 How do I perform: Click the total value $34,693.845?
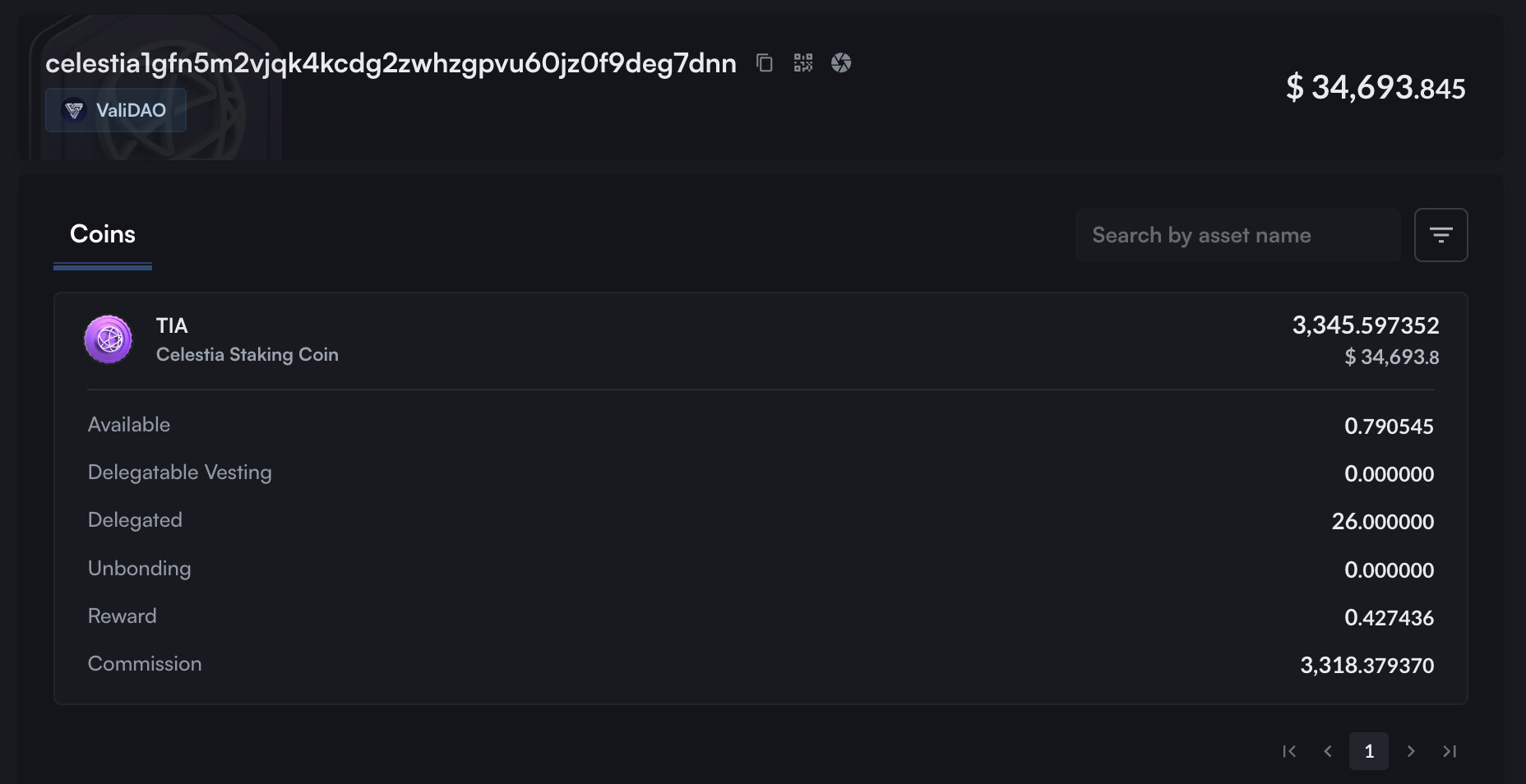coord(1376,87)
